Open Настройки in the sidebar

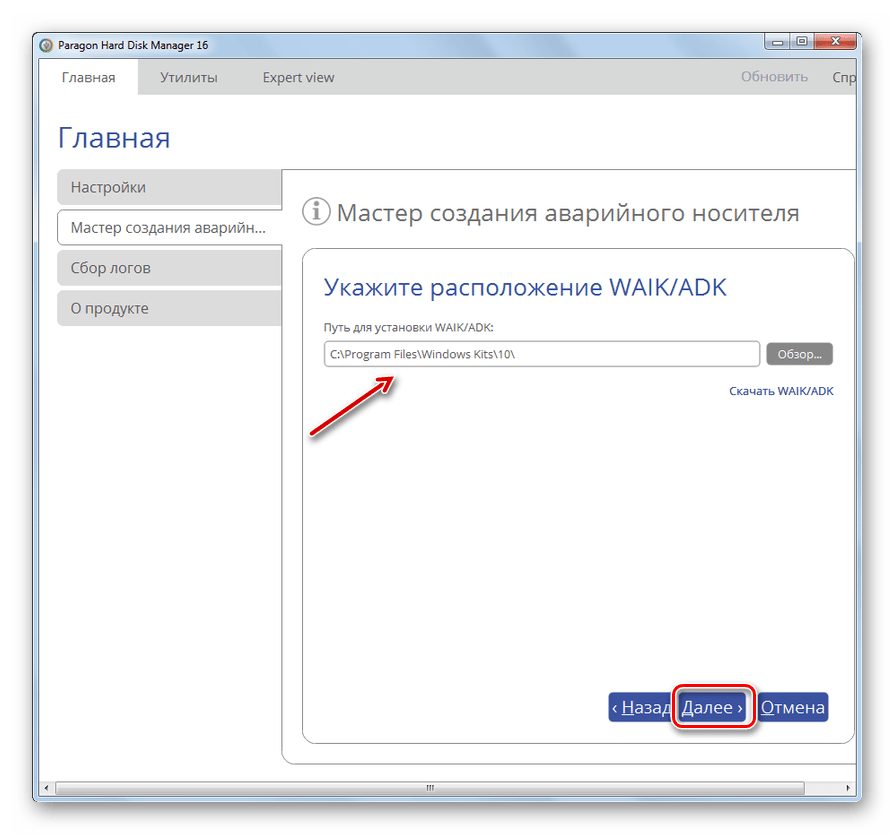[168, 187]
